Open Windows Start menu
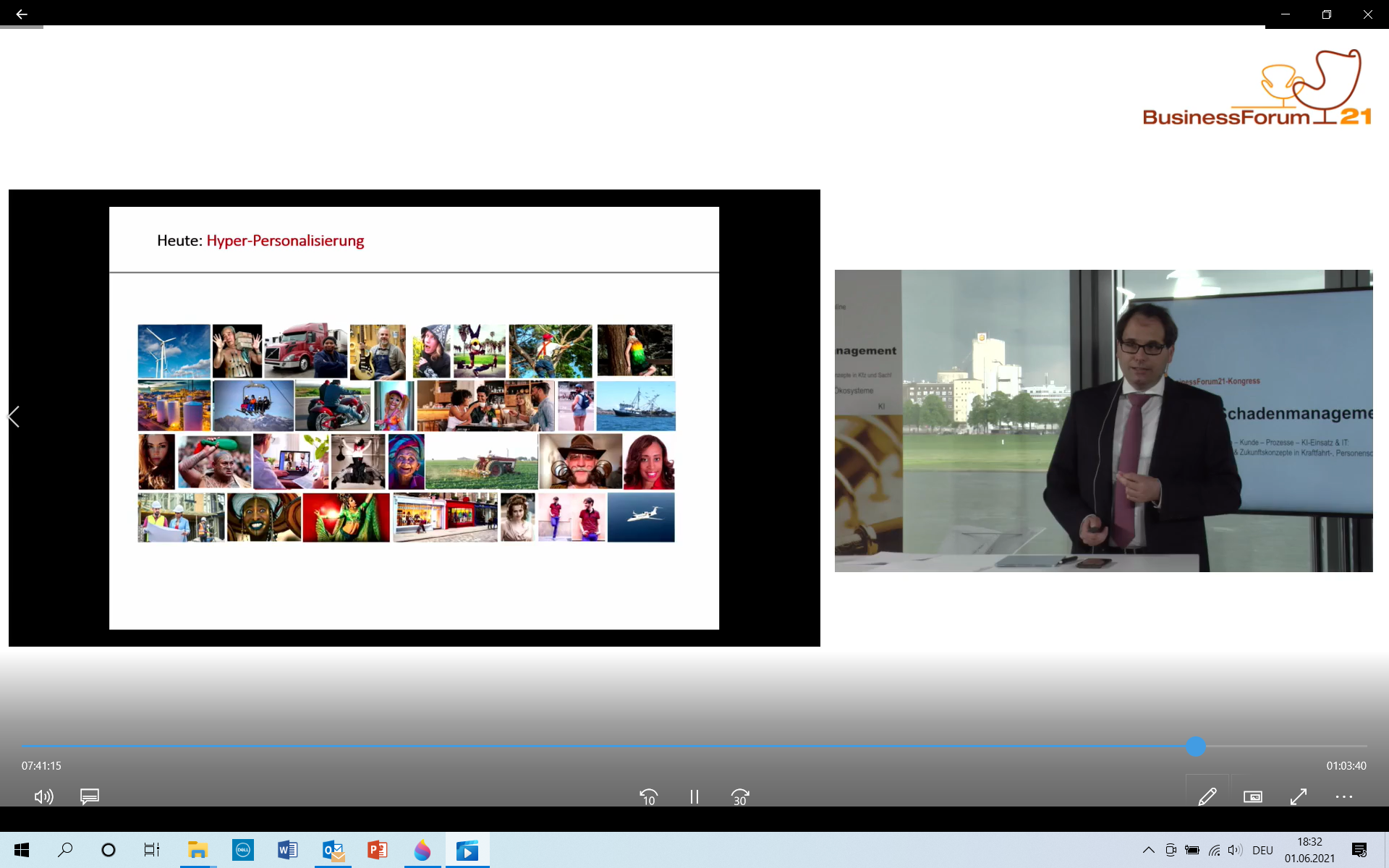The height and width of the screenshot is (868, 1389). click(22, 850)
